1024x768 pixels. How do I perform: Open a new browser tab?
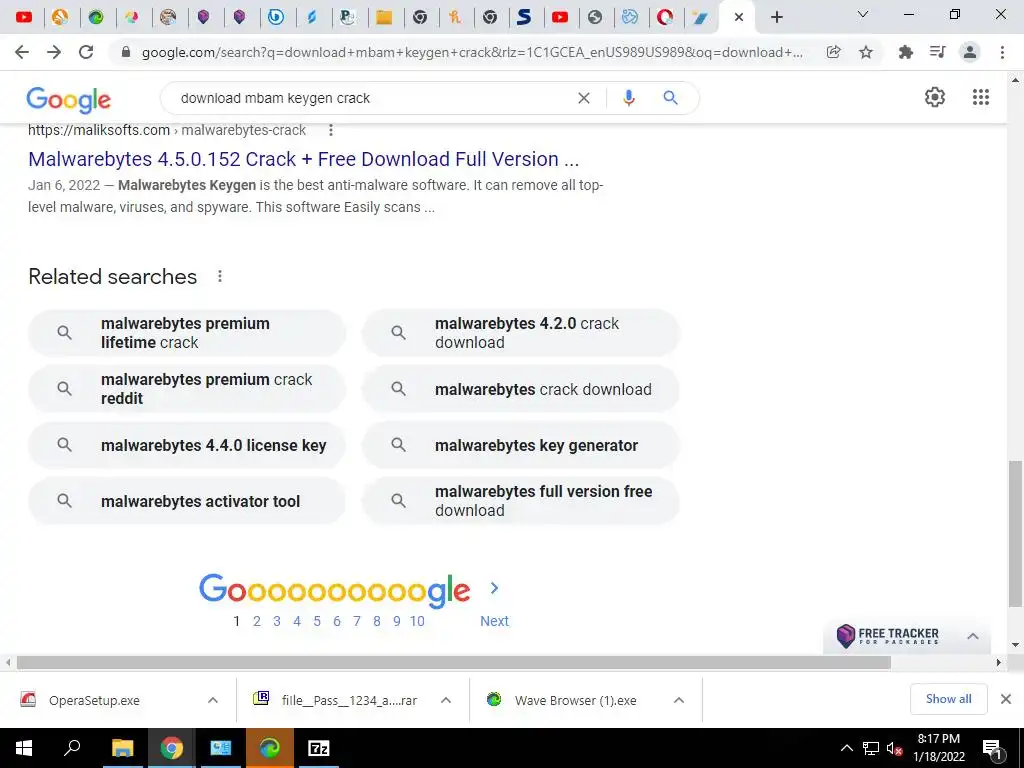[x=776, y=18]
